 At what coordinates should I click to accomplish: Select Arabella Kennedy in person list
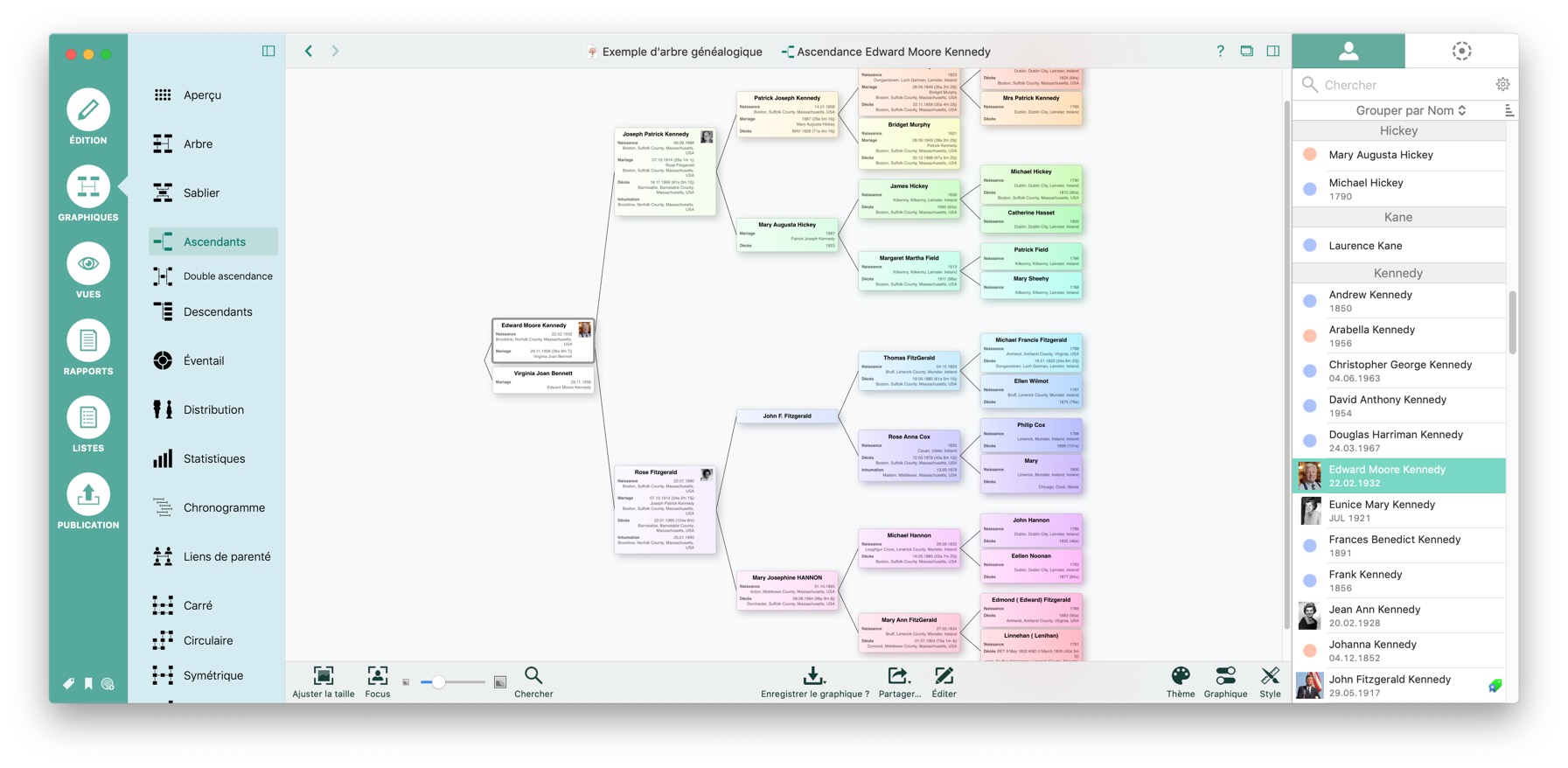pyautogui.click(x=1399, y=336)
